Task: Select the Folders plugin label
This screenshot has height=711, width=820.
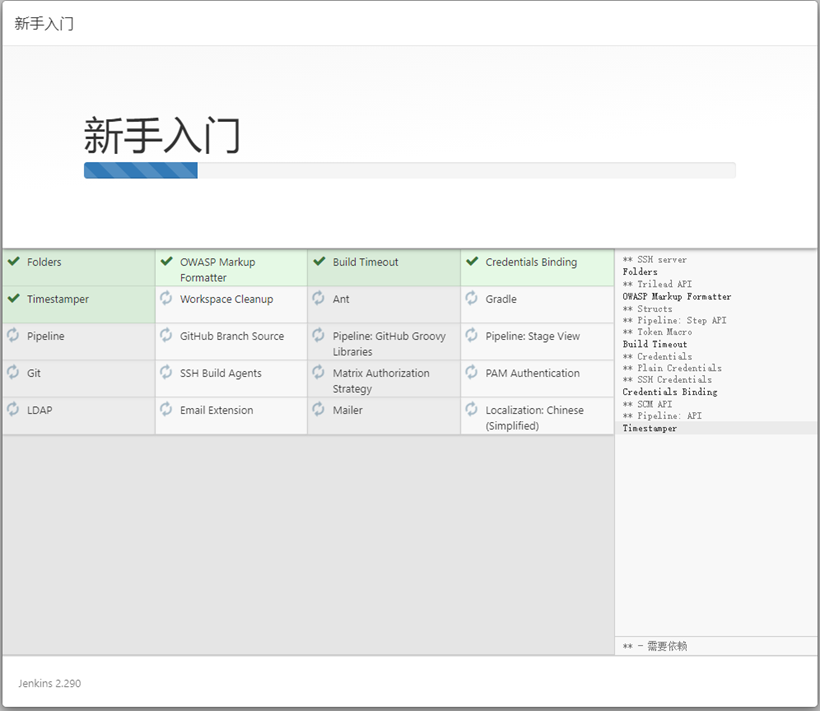Action: [x=44, y=262]
